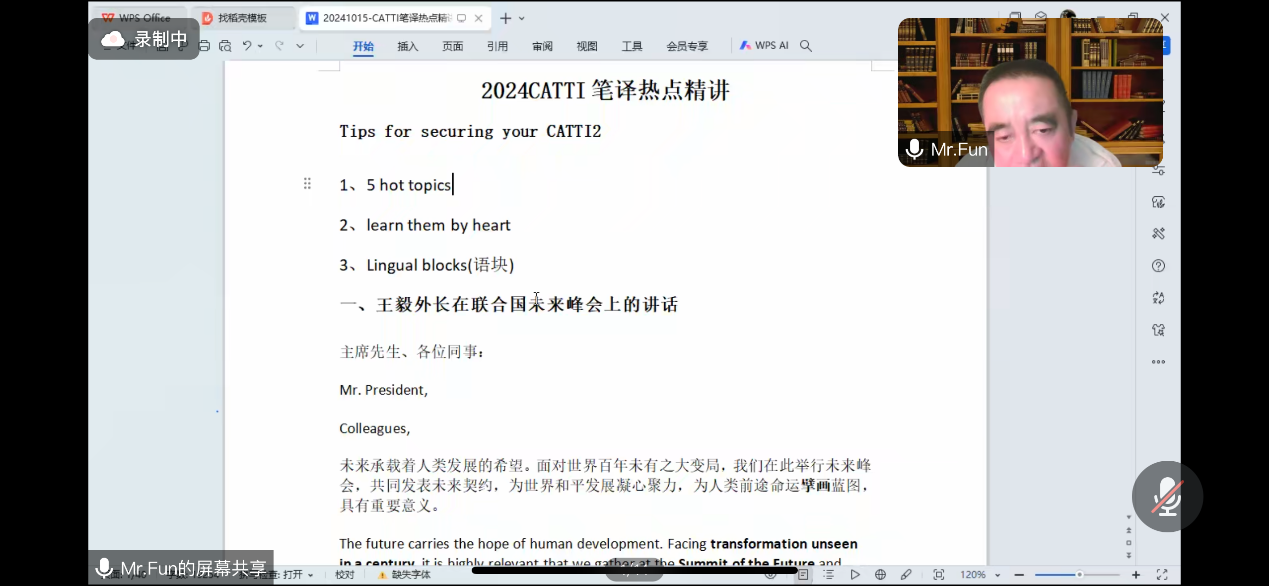This screenshot has width=1269, height=586.
Task: Click the globe web layout icon in status bar
Action: (880, 575)
